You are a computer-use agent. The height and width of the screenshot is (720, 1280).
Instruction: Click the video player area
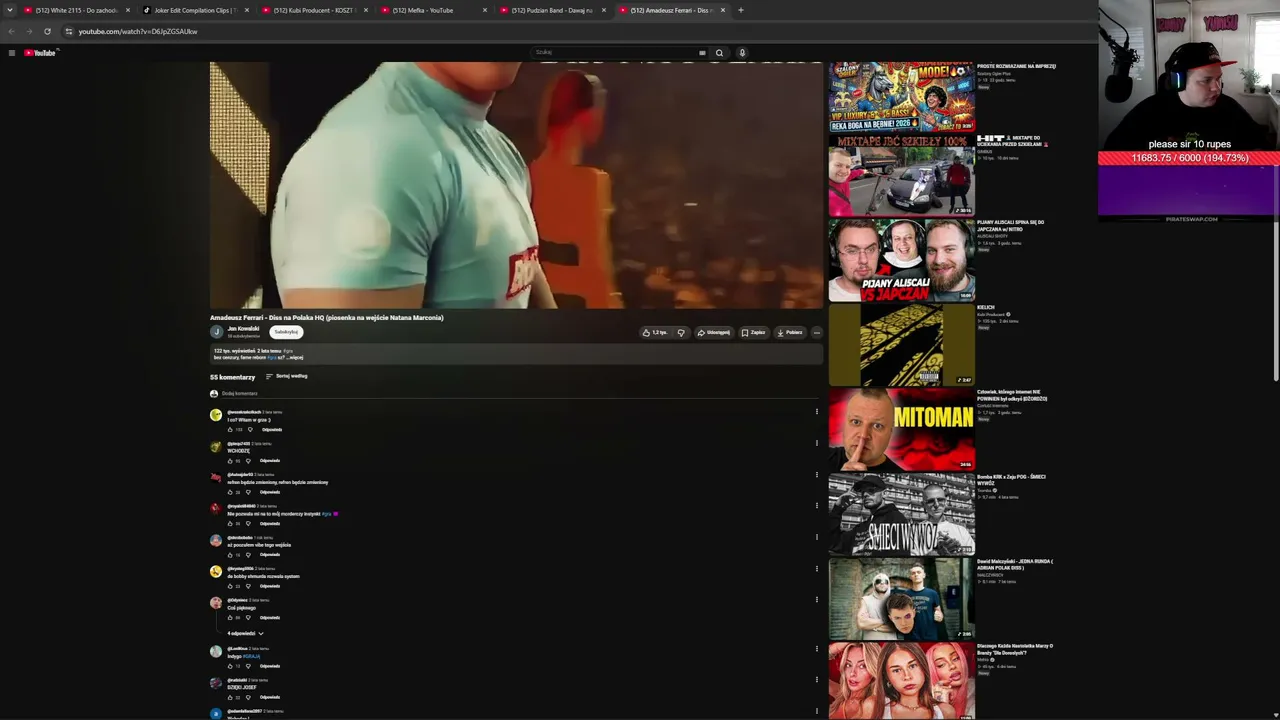pos(516,185)
